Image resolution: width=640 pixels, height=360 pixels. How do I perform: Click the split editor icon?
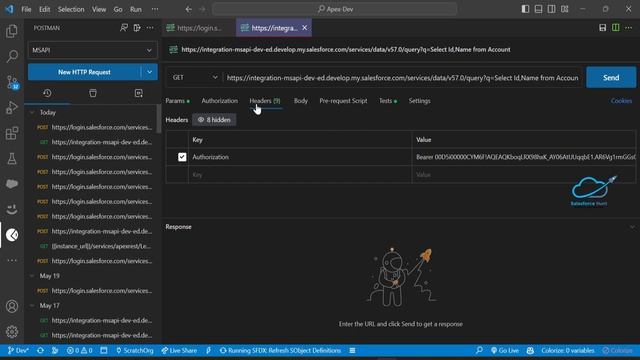616,28
